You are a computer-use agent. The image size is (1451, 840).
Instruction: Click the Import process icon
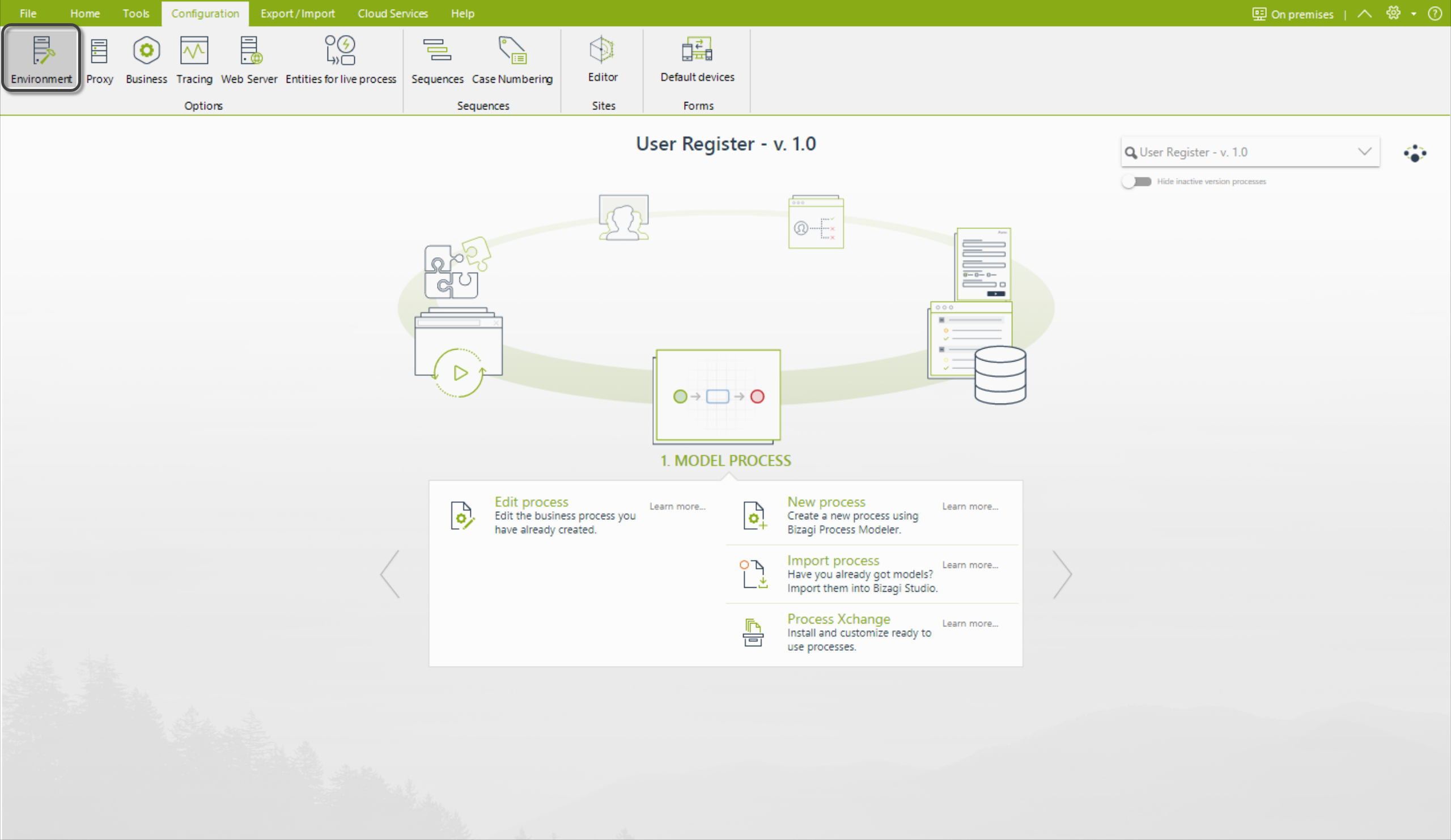[754, 574]
